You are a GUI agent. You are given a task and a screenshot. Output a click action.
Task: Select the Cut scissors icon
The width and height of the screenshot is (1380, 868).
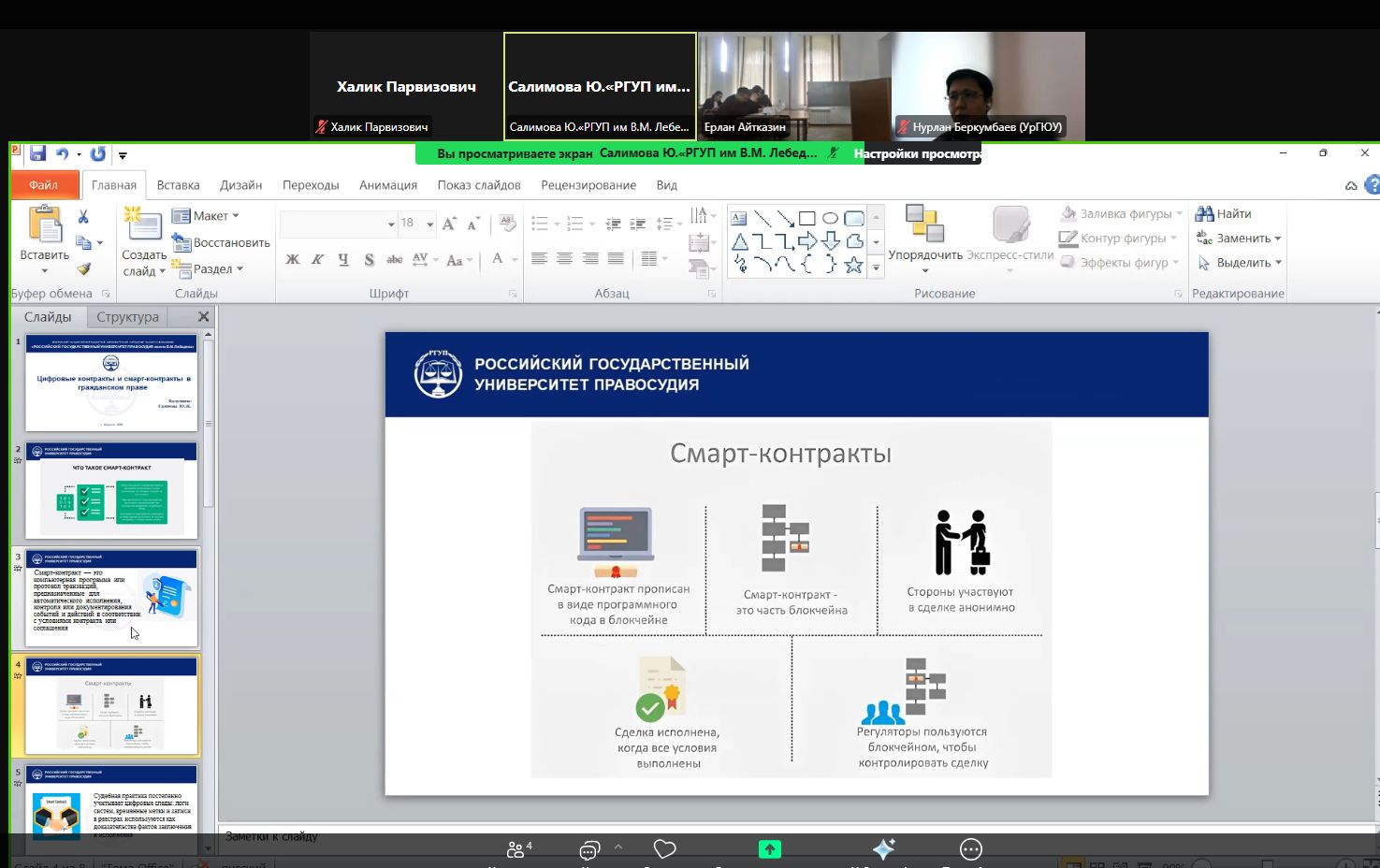click(83, 217)
